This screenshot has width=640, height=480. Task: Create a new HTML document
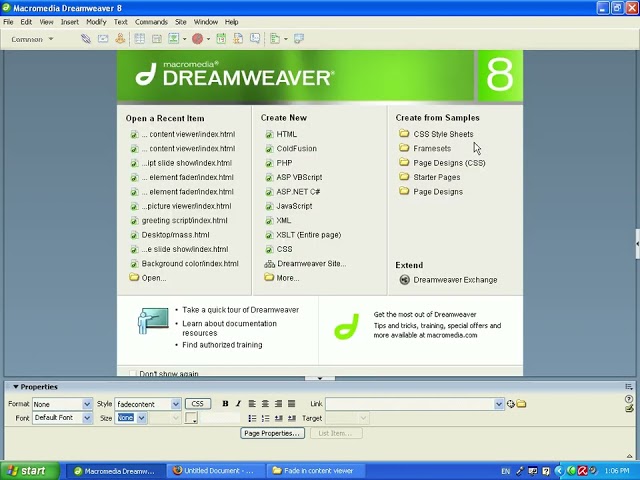pos(286,134)
